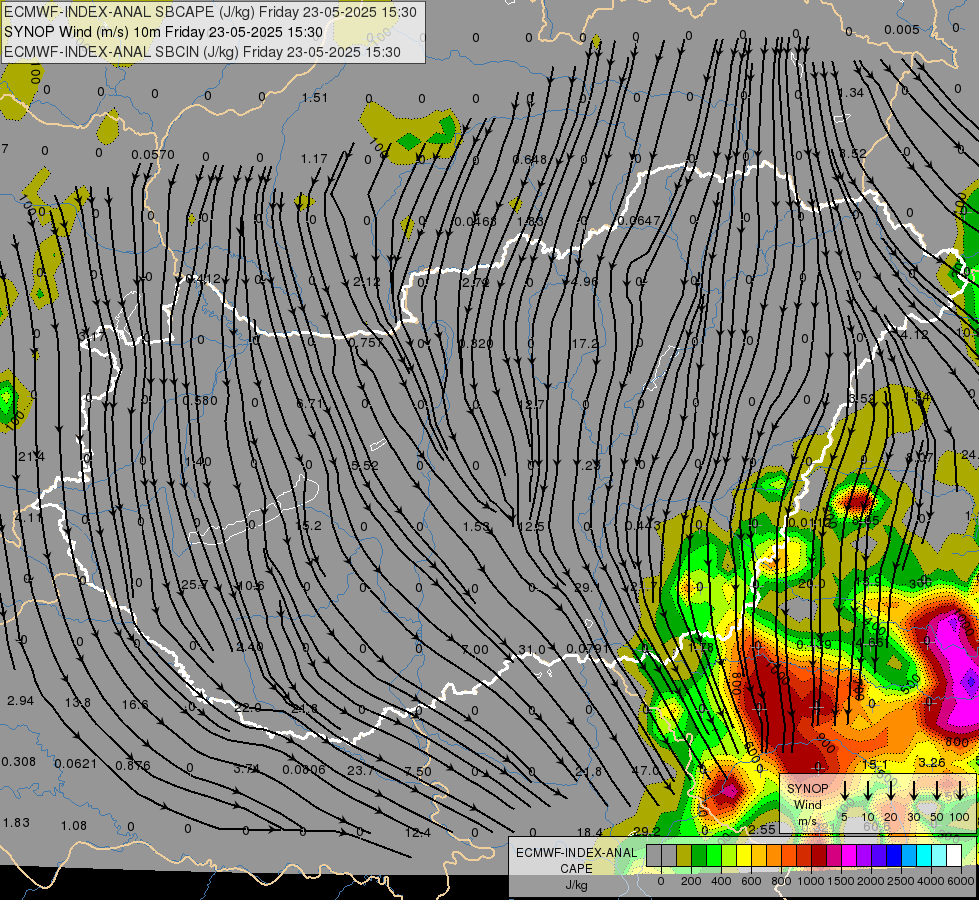The height and width of the screenshot is (900, 979).
Task: Click the 0.005 value at top right
Action: coord(902,29)
